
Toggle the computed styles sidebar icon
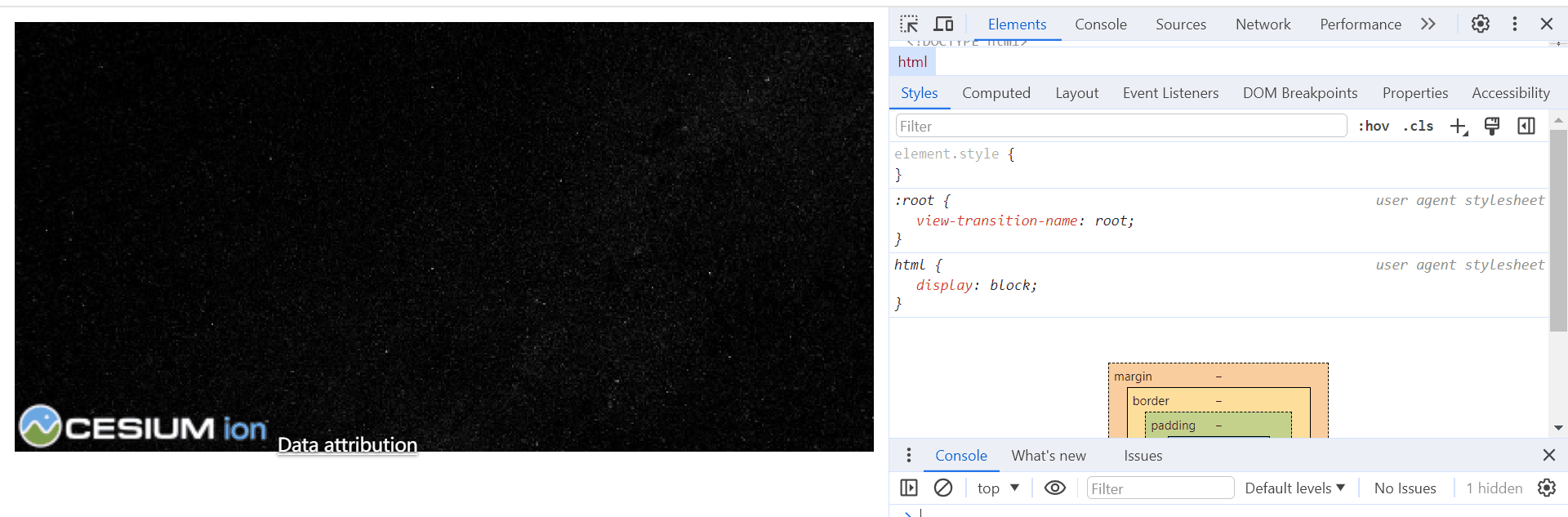pos(1526,126)
